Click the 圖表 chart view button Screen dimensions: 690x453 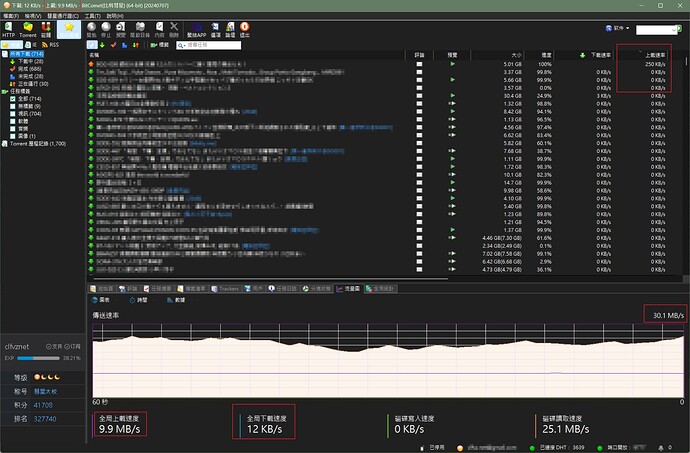100,300
